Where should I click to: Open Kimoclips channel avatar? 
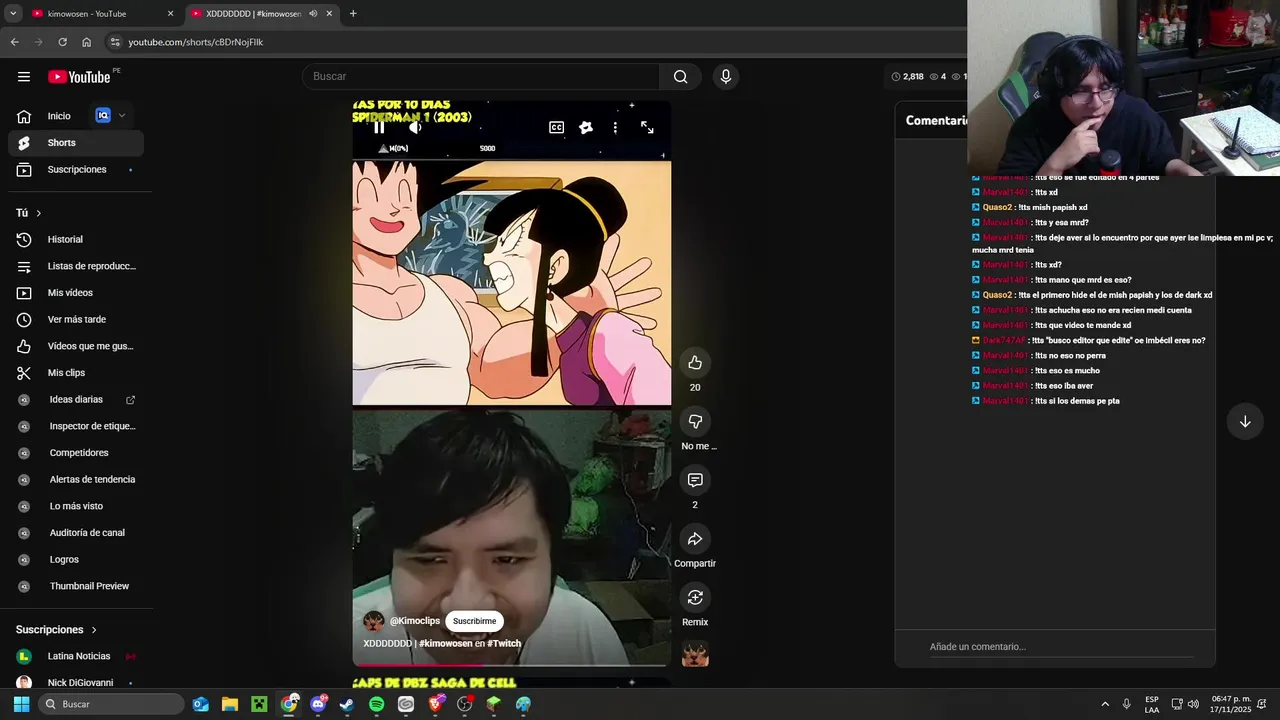pyautogui.click(x=374, y=621)
